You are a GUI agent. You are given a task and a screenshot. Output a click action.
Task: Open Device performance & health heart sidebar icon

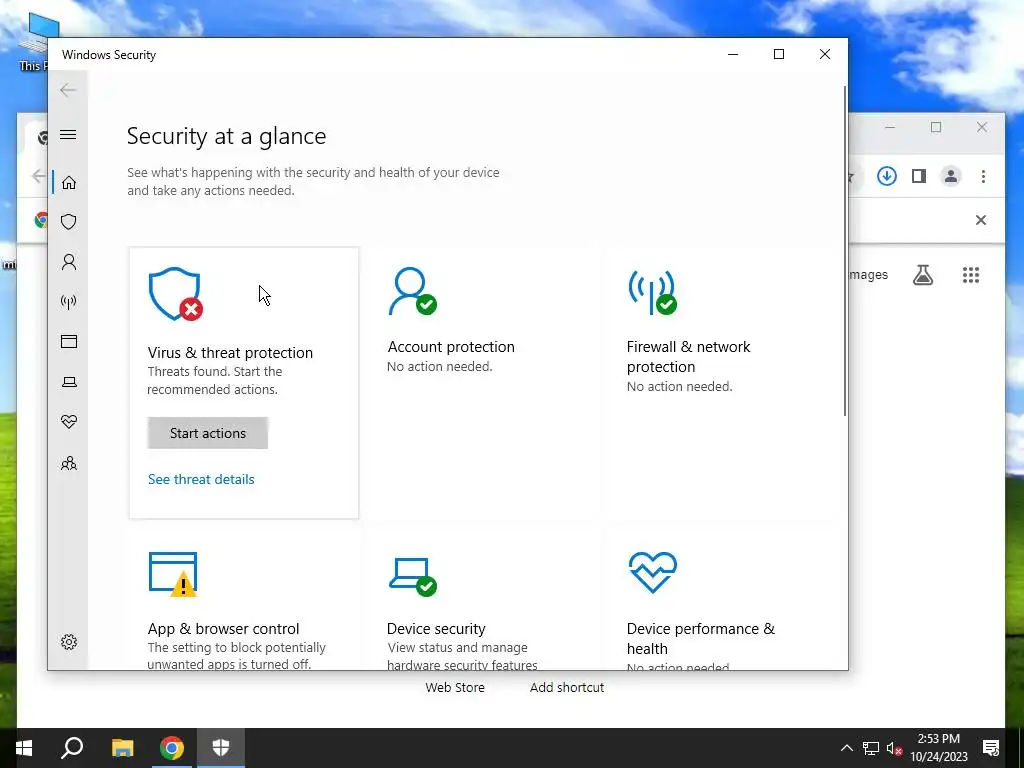tap(69, 422)
